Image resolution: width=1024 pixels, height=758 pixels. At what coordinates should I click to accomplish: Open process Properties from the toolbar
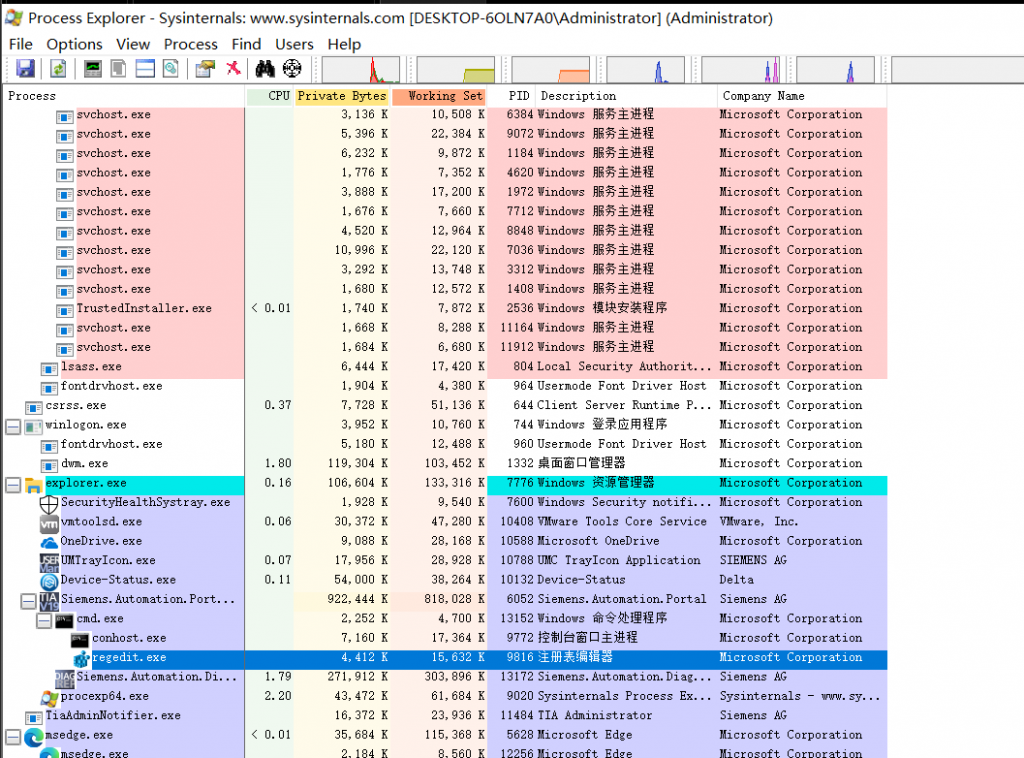205,68
